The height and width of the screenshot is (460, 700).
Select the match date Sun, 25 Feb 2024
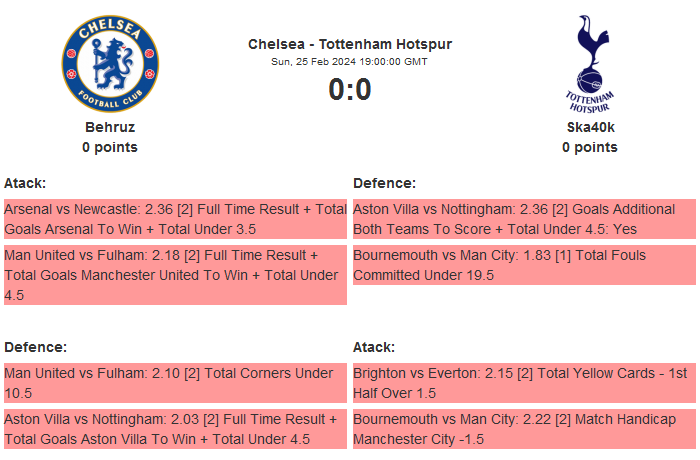(x=350, y=61)
